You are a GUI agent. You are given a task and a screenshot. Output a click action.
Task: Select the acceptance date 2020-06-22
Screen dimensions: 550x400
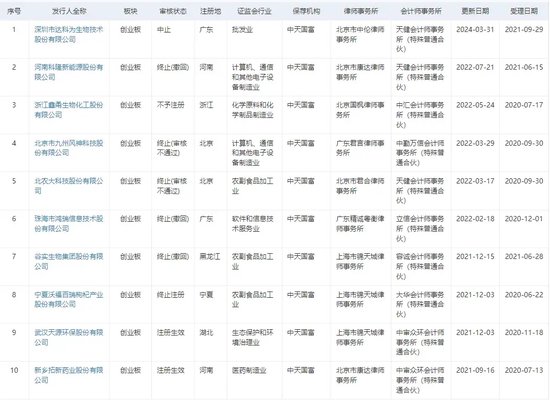click(x=524, y=295)
